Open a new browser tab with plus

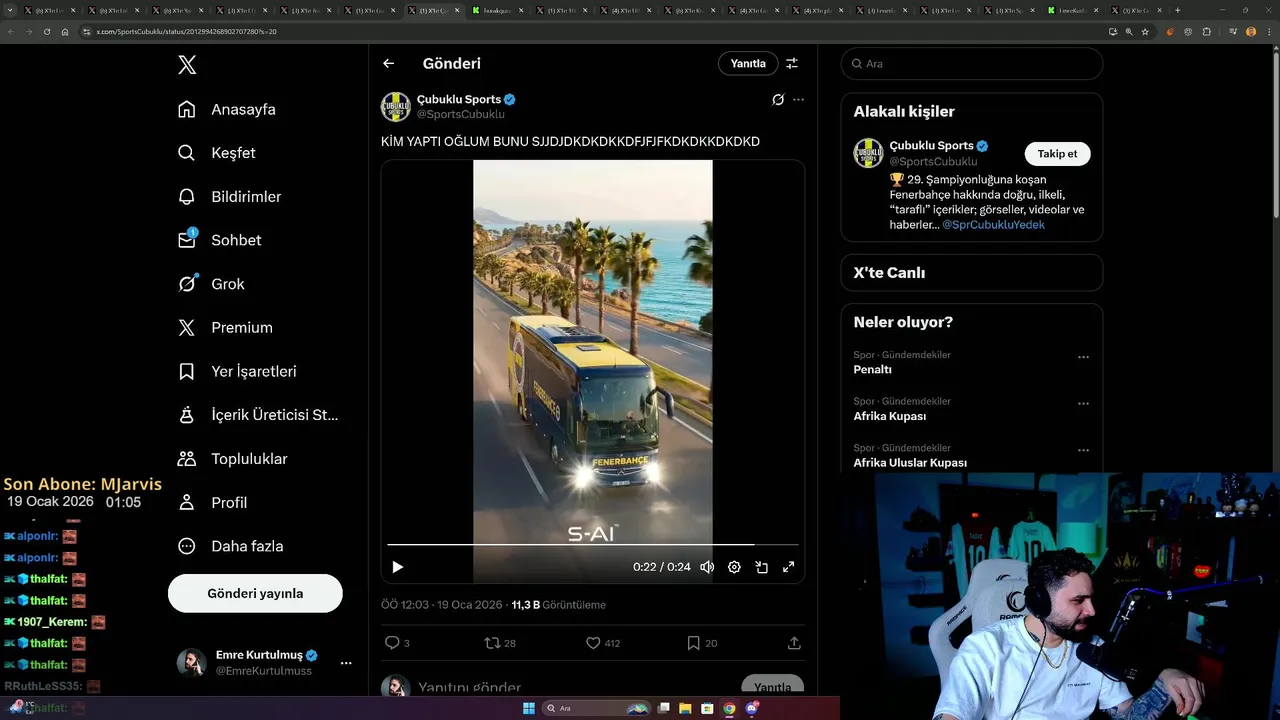(1177, 10)
